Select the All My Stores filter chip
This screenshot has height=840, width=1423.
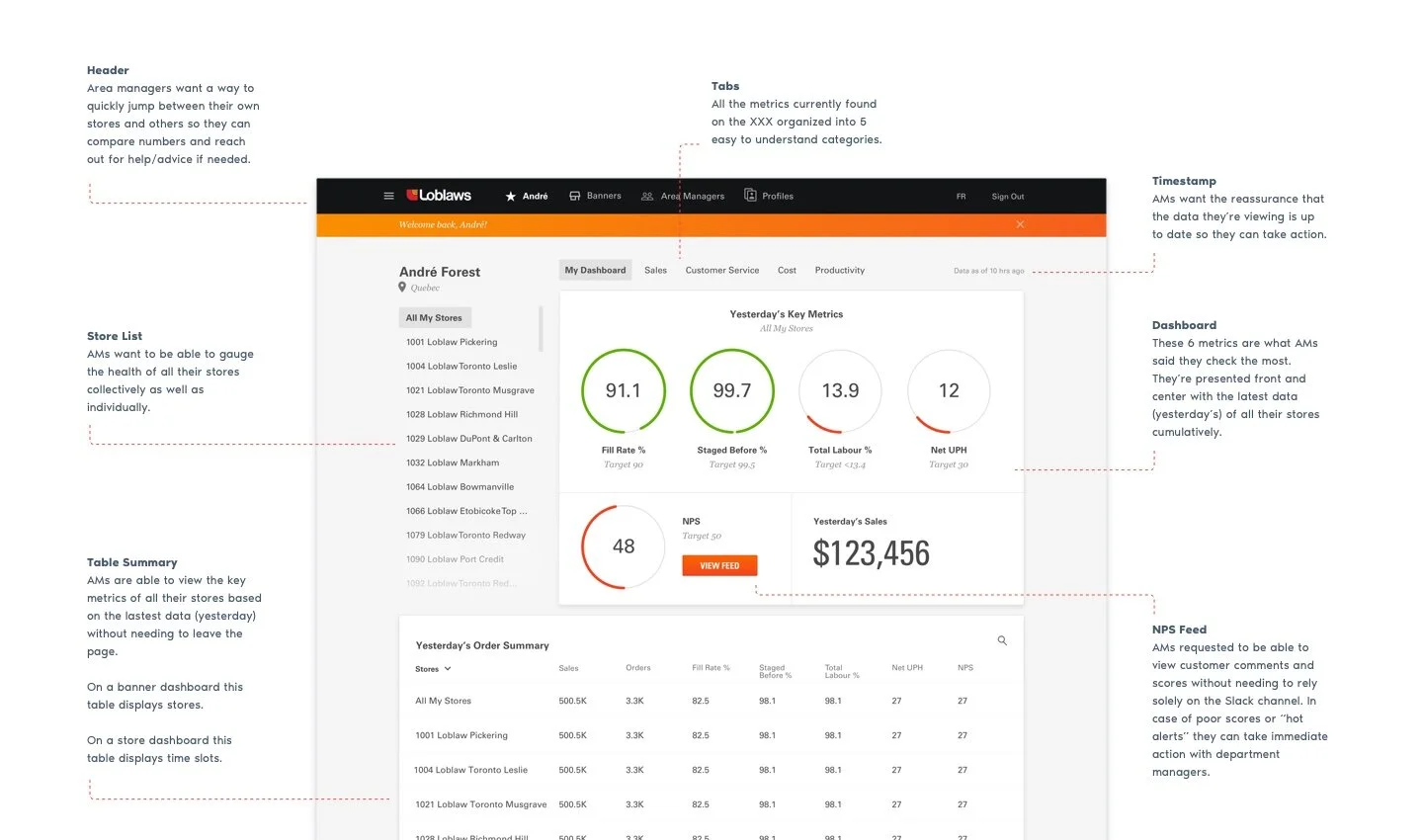coord(435,317)
